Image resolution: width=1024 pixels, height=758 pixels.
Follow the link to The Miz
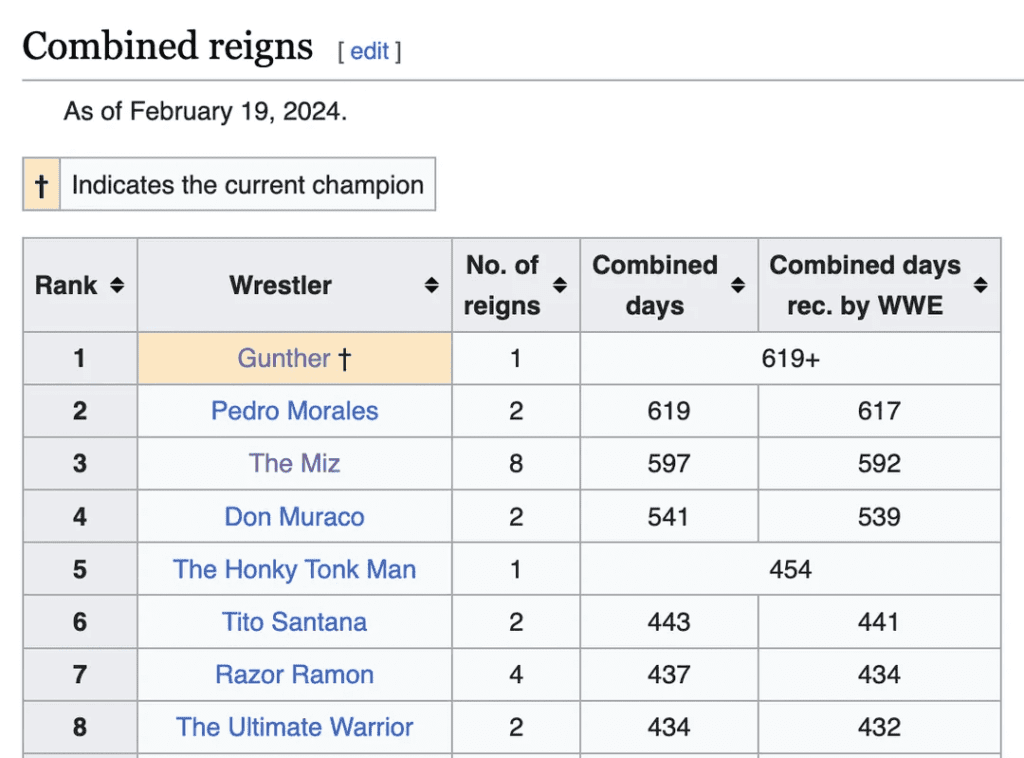tap(294, 464)
